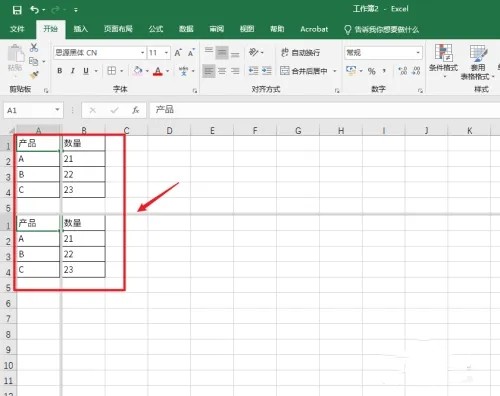Click the Enter checkmark in formula bar
Screen dimensions: 500x396
pos(114,110)
